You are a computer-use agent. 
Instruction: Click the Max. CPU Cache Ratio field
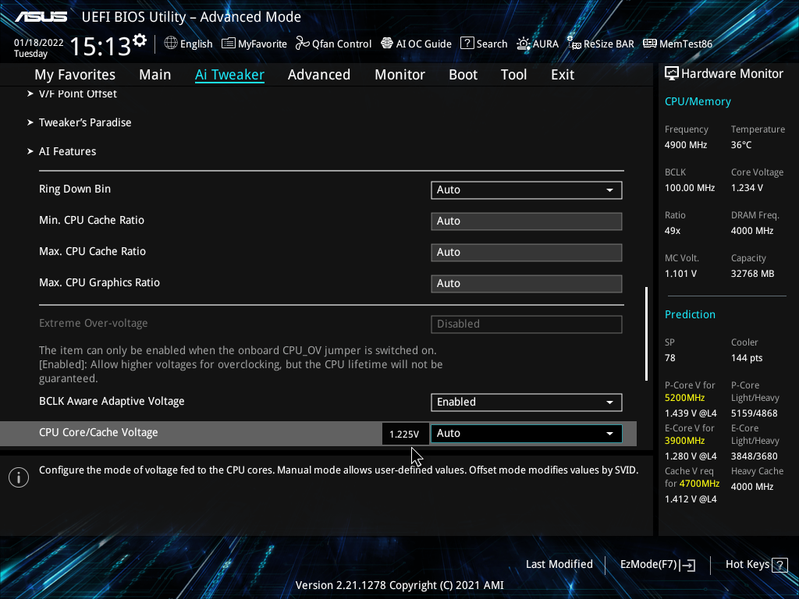pyautogui.click(x=526, y=252)
